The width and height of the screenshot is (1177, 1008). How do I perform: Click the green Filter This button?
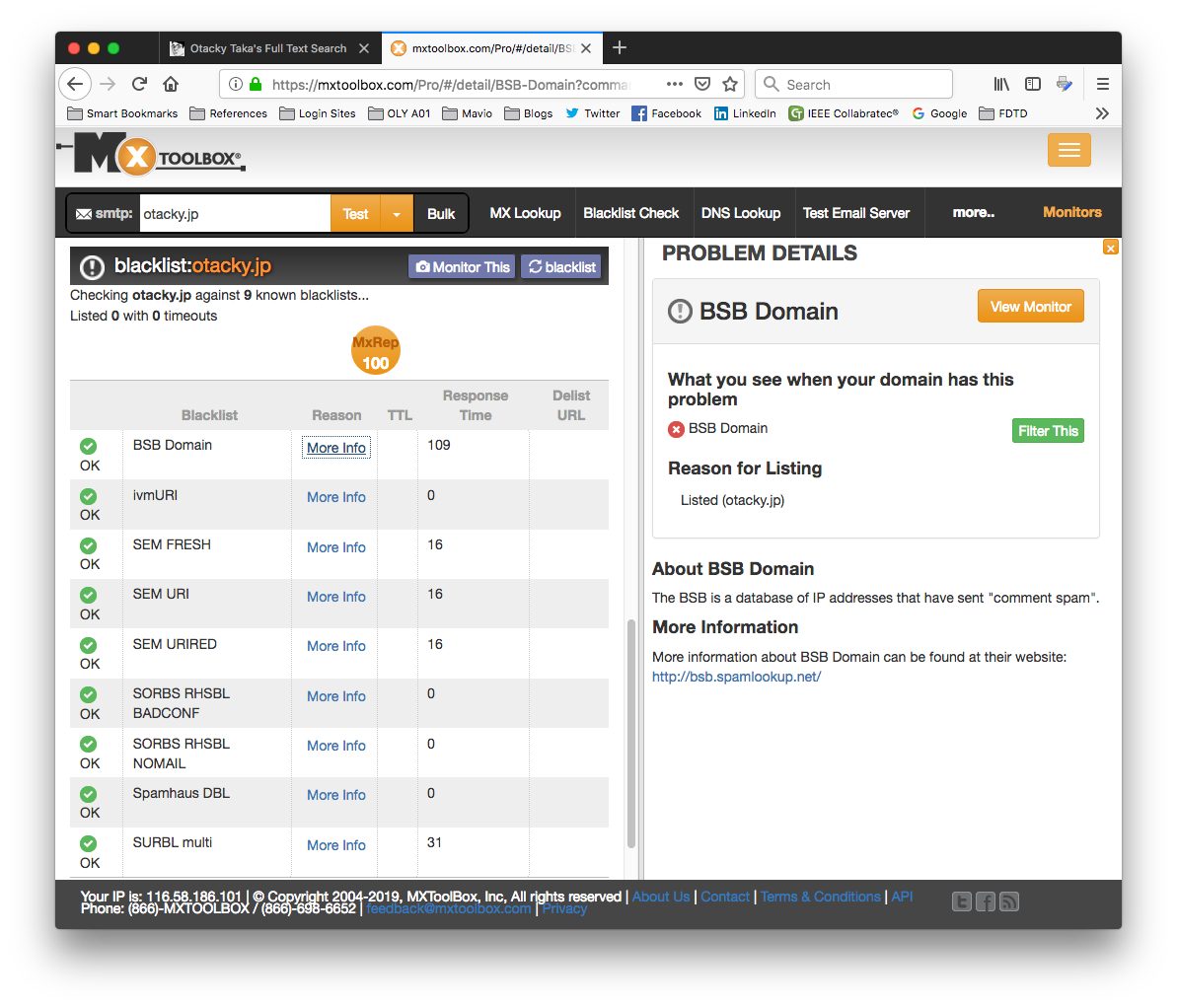point(1047,431)
